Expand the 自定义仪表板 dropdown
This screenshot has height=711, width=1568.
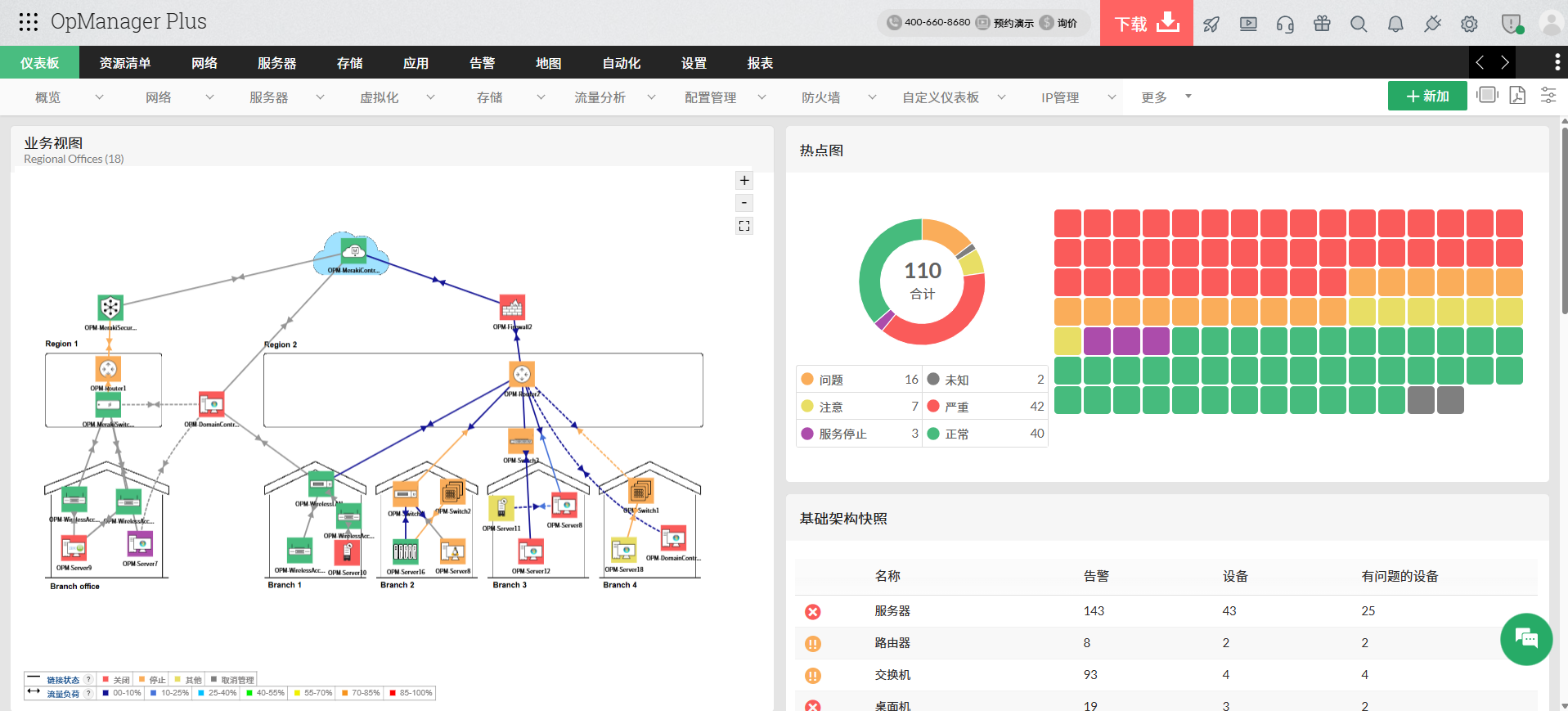click(1001, 97)
